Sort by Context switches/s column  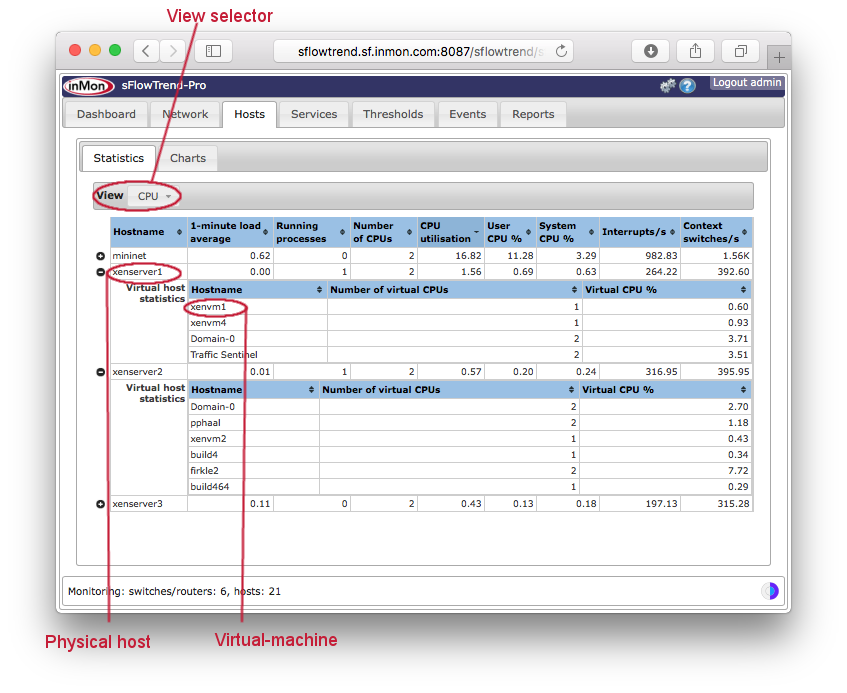716,232
